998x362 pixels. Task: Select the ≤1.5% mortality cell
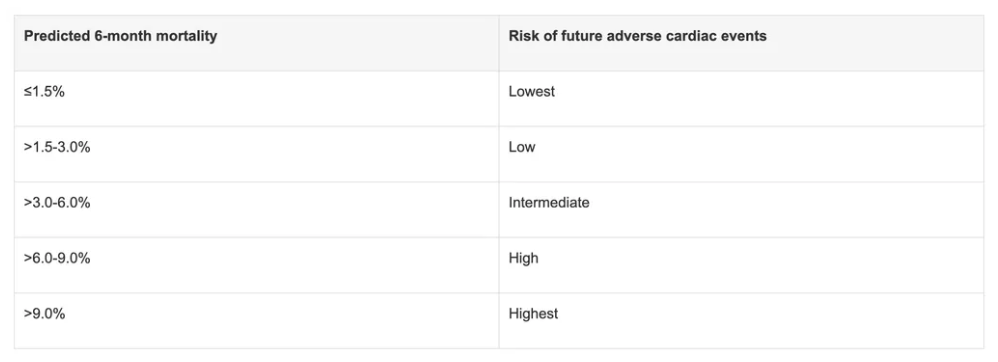pyautogui.click(x=257, y=99)
